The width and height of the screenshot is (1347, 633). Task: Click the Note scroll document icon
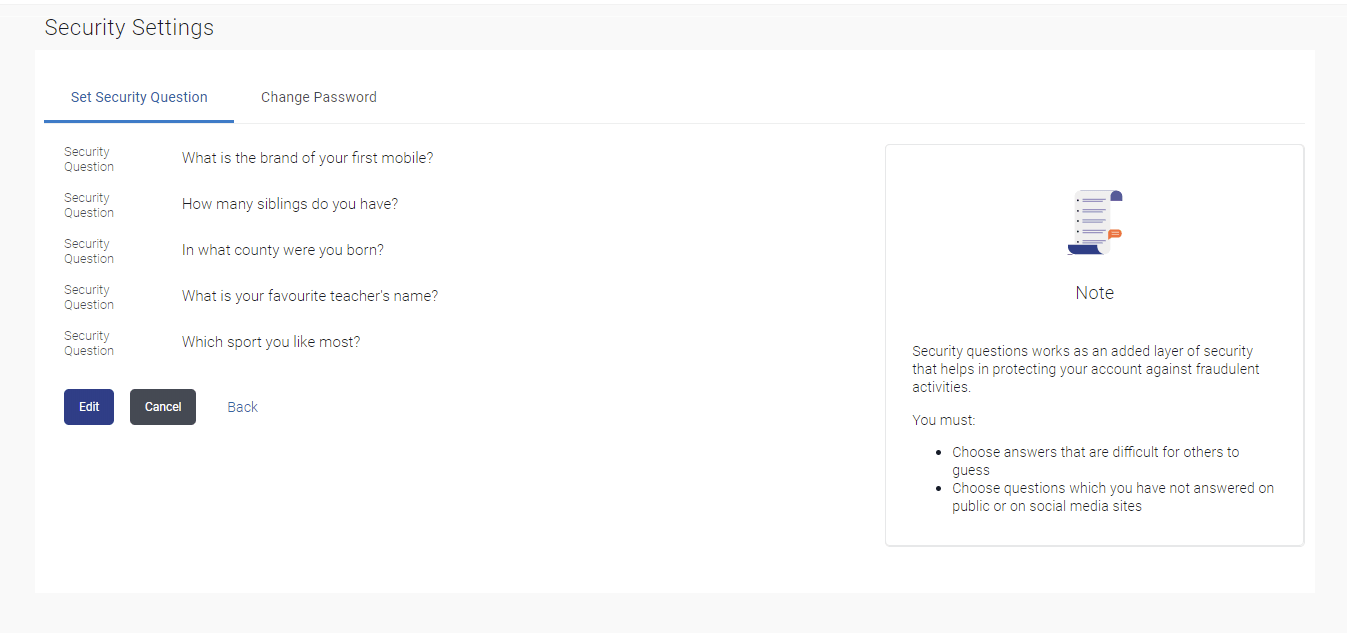pos(1094,222)
